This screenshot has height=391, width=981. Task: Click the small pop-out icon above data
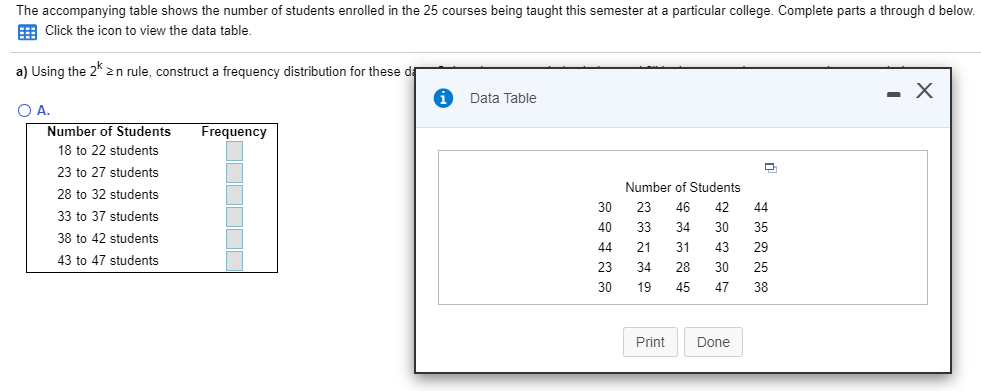(771, 167)
